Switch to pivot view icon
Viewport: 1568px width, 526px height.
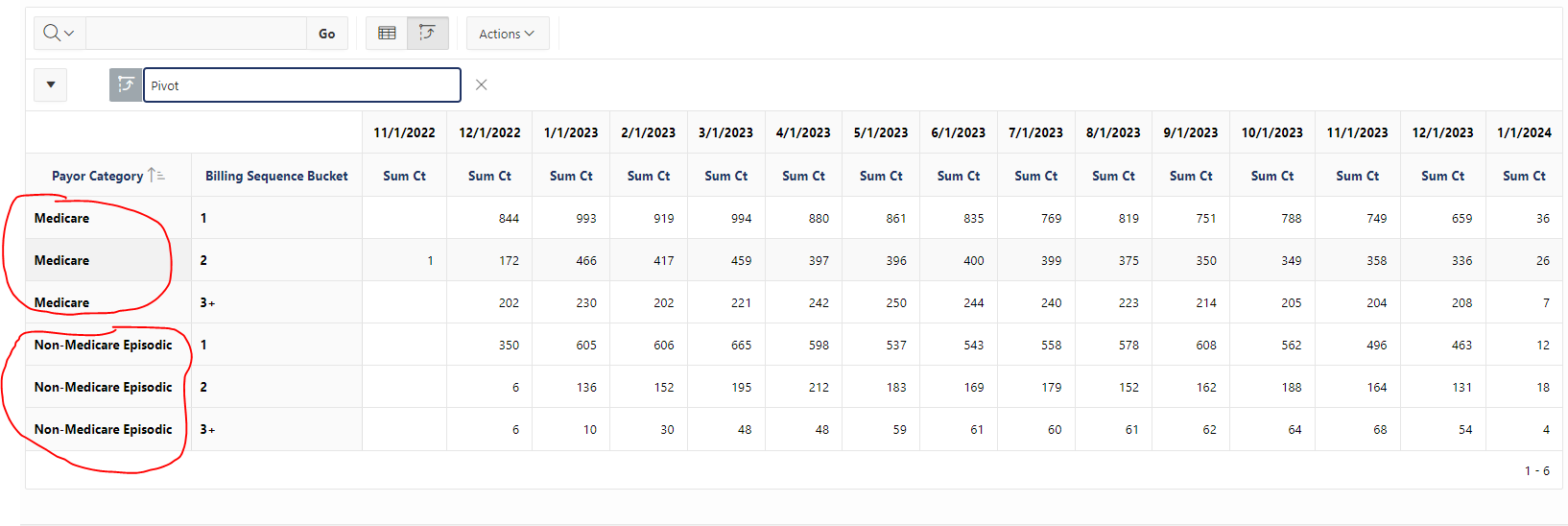pos(428,34)
